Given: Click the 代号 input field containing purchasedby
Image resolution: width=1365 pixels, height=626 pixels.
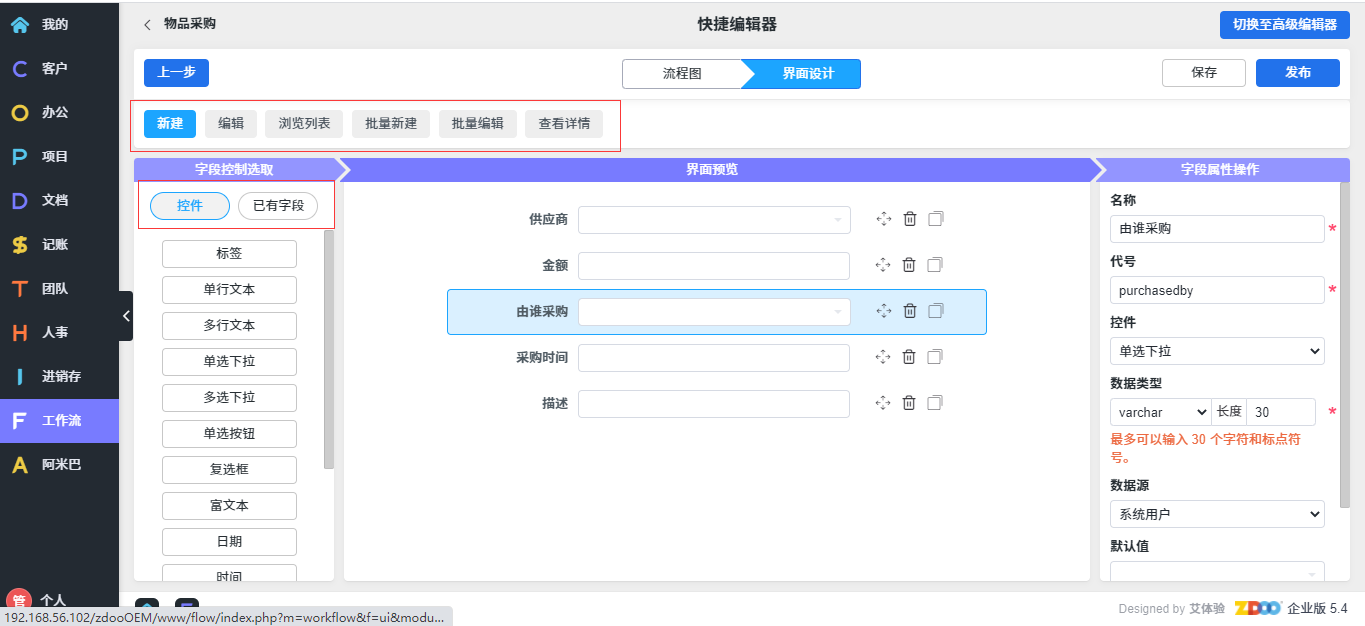Looking at the screenshot, I should [1216, 290].
